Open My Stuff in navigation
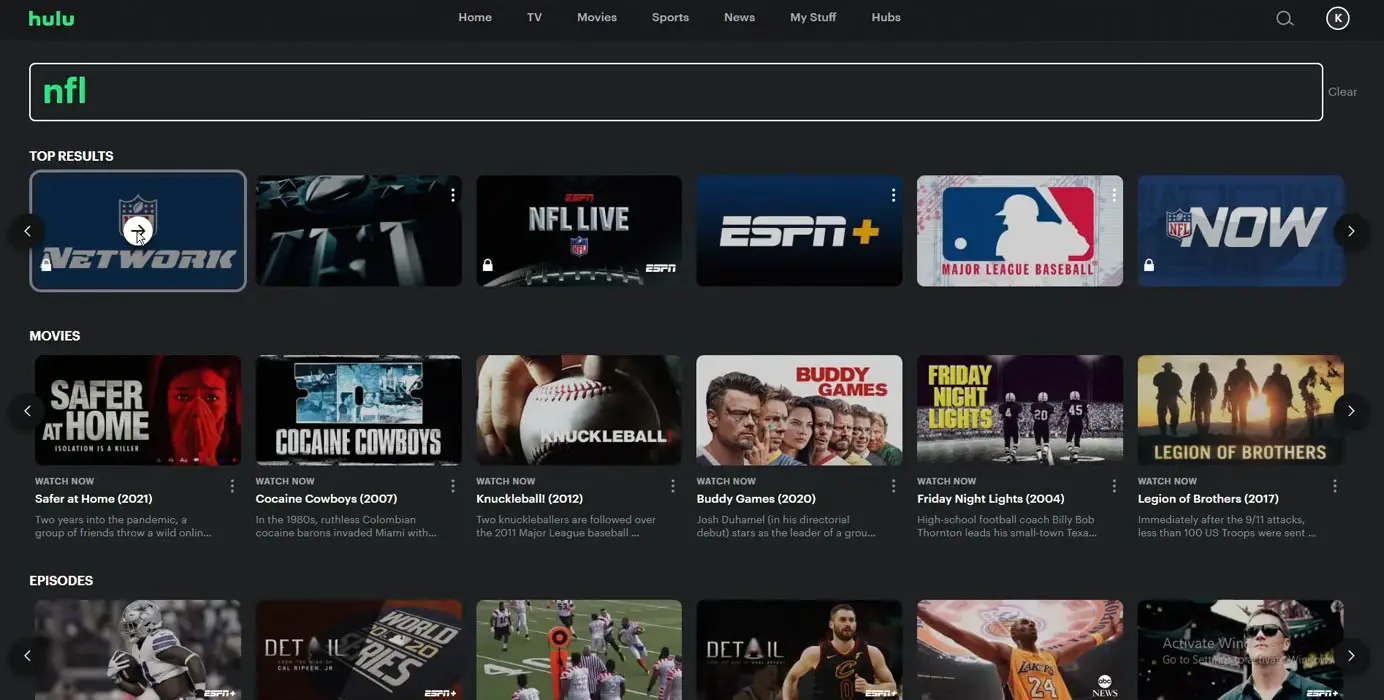 click(813, 18)
